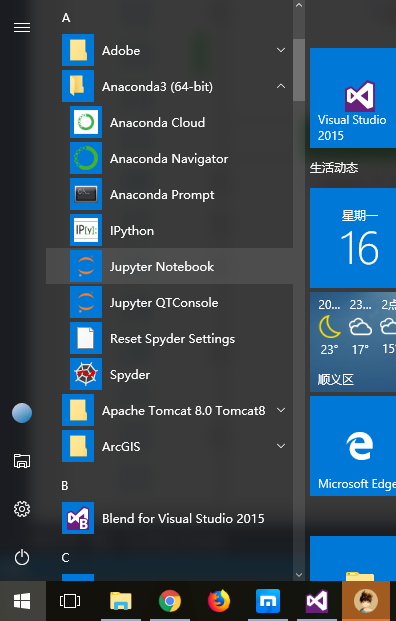Open the weather tile for 顺义区
The image size is (396, 621).
pyautogui.click(x=353, y=342)
